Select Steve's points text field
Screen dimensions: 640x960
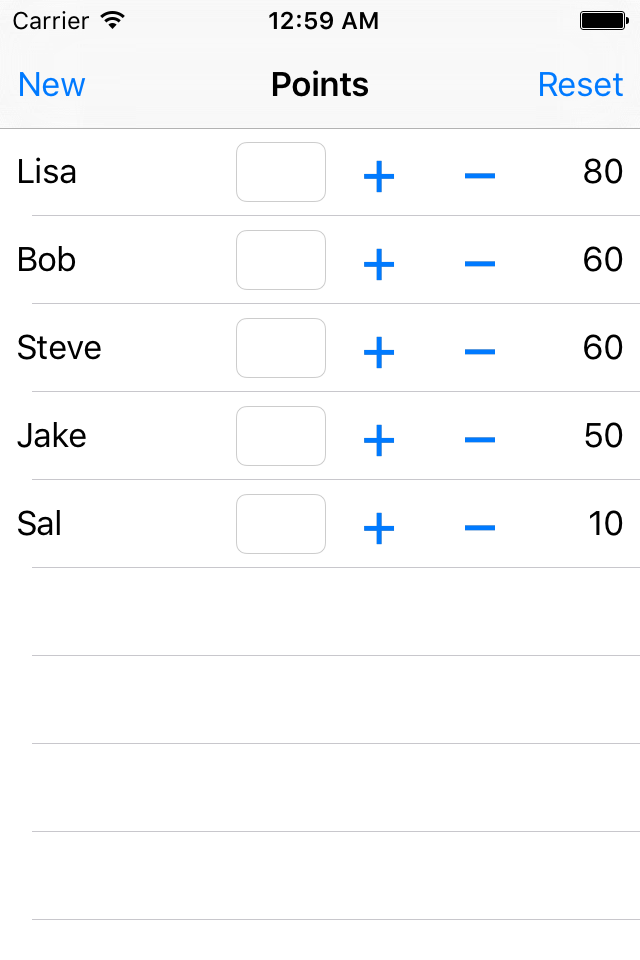(x=280, y=348)
